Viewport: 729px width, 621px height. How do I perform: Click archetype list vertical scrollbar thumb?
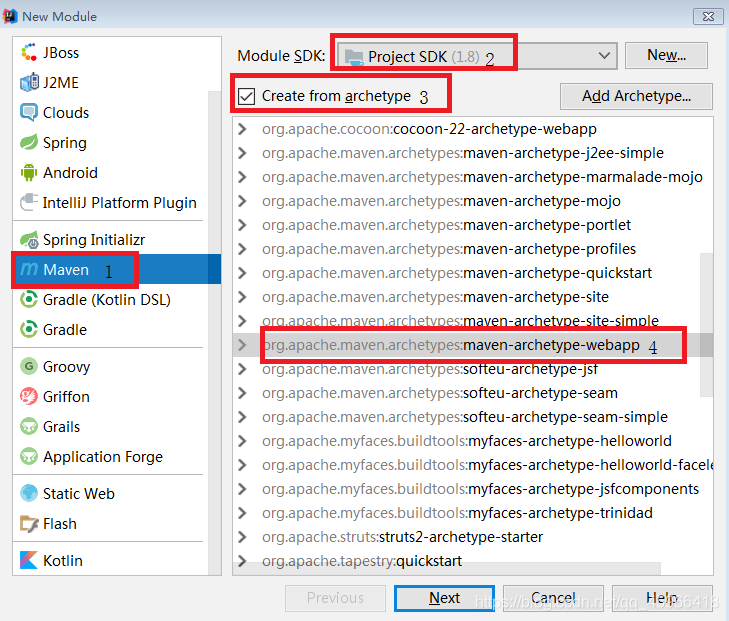(706, 325)
